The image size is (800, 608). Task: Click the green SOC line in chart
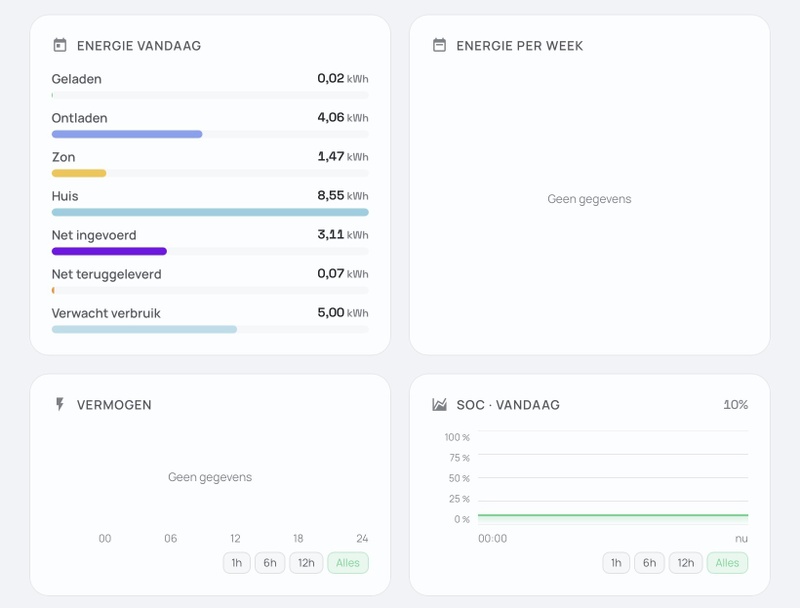[x=613, y=516]
